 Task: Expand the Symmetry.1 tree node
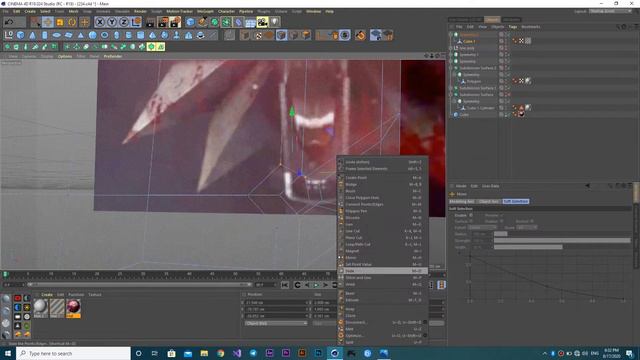(x=451, y=55)
